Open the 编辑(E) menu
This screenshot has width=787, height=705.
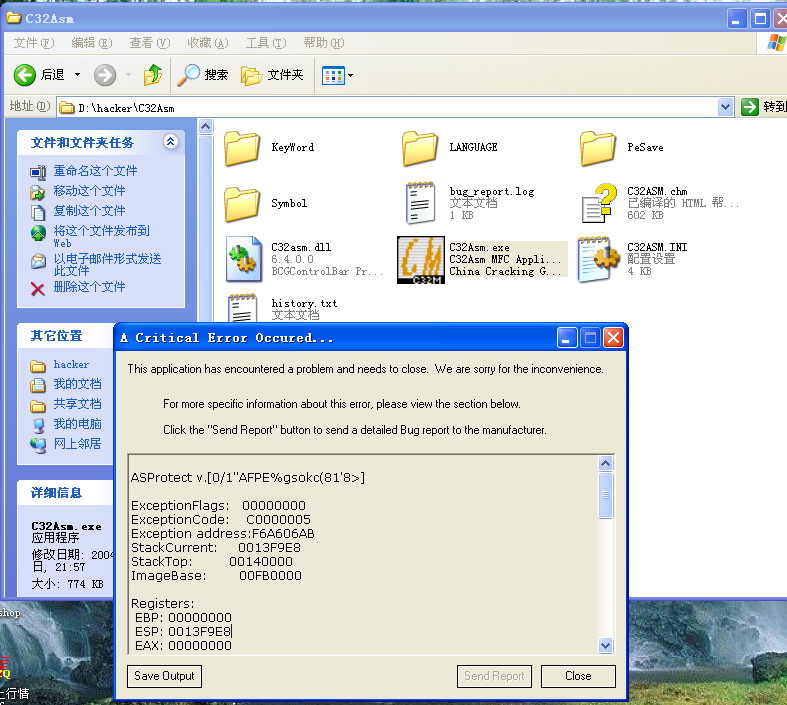coord(92,43)
